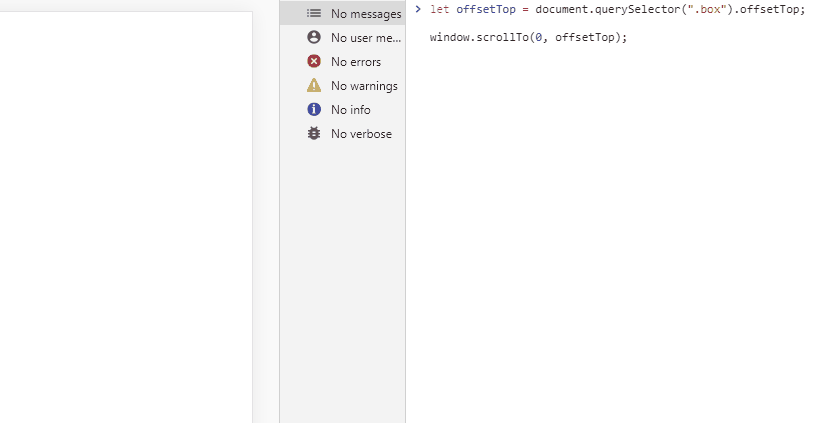Show the "No info" label's messages
817x423 pixels.
pos(350,109)
